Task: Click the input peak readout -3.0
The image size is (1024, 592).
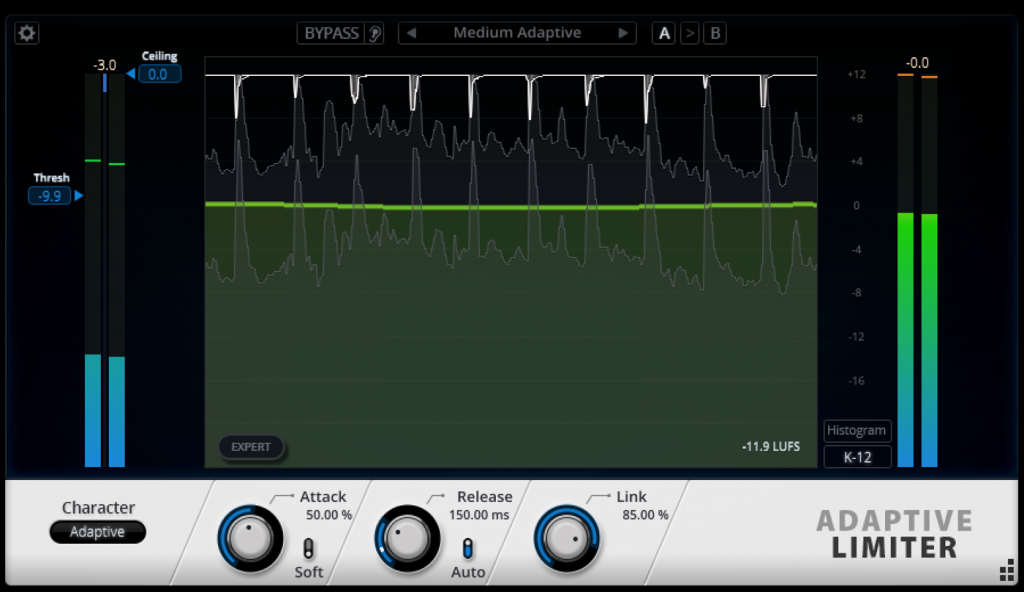Action: 104,65
